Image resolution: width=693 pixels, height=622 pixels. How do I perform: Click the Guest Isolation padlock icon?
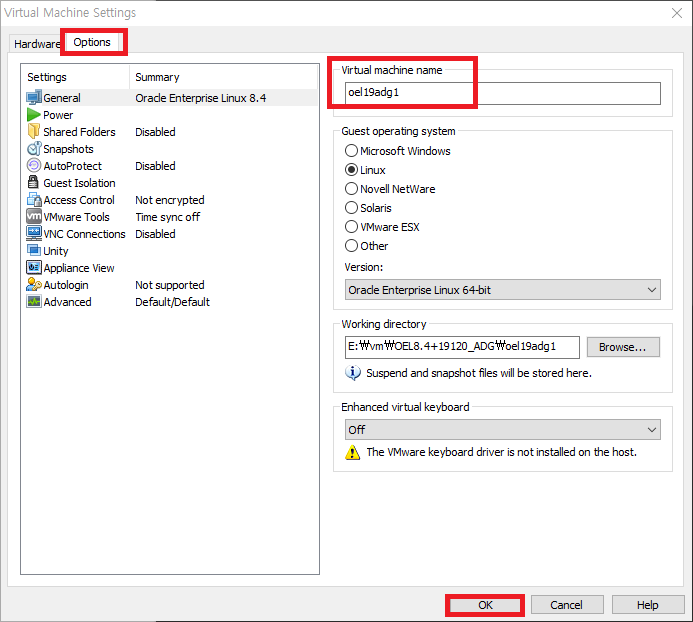click(x=33, y=182)
